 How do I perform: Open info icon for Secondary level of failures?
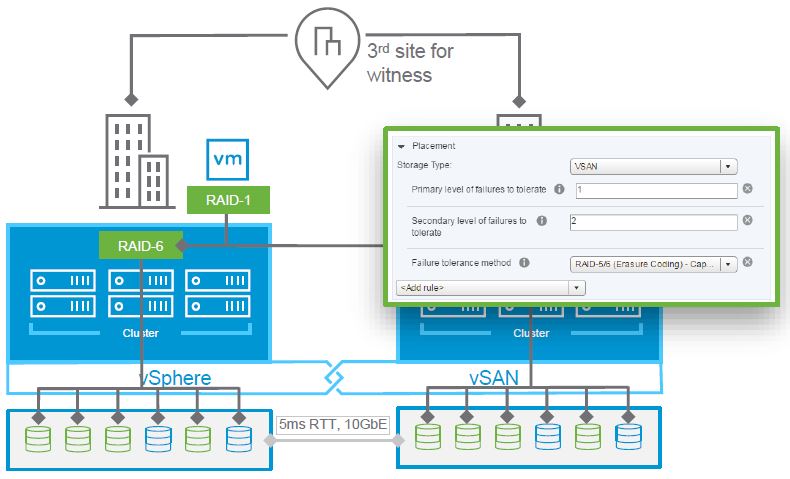(x=542, y=221)
